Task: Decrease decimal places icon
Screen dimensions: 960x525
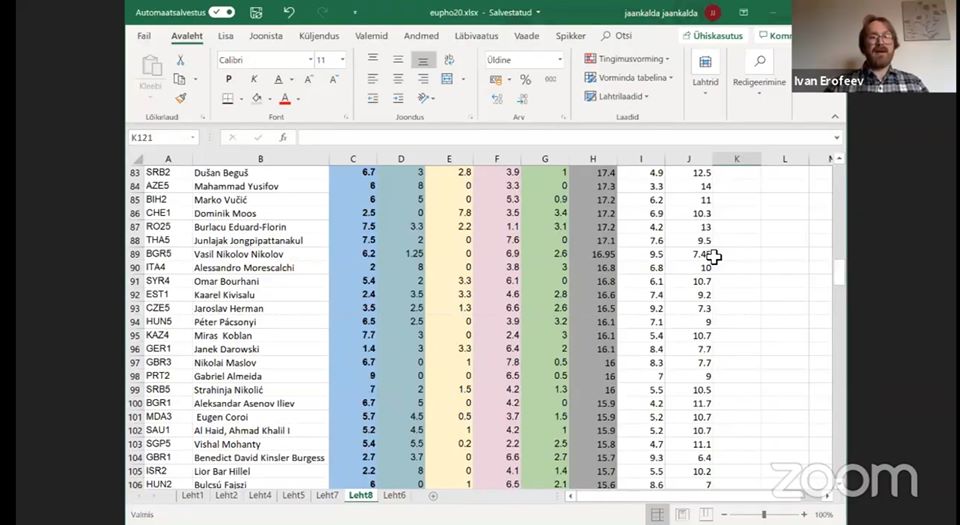Action: click(x=522, y=99)
